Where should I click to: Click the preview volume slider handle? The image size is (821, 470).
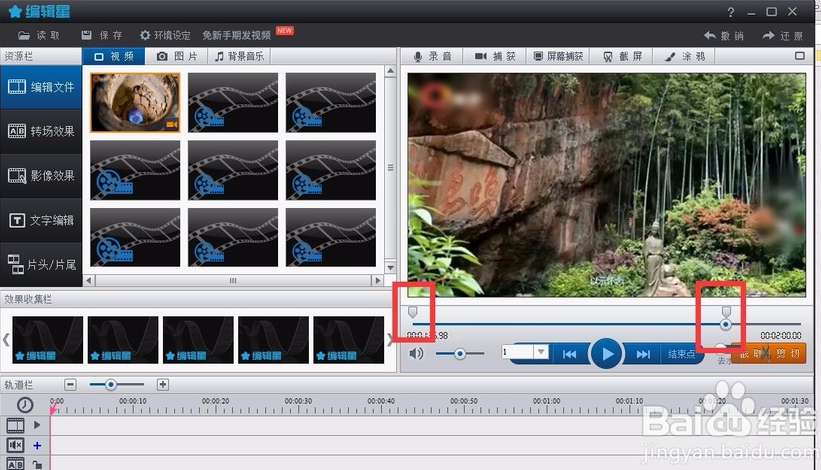[x=460, y=353]
